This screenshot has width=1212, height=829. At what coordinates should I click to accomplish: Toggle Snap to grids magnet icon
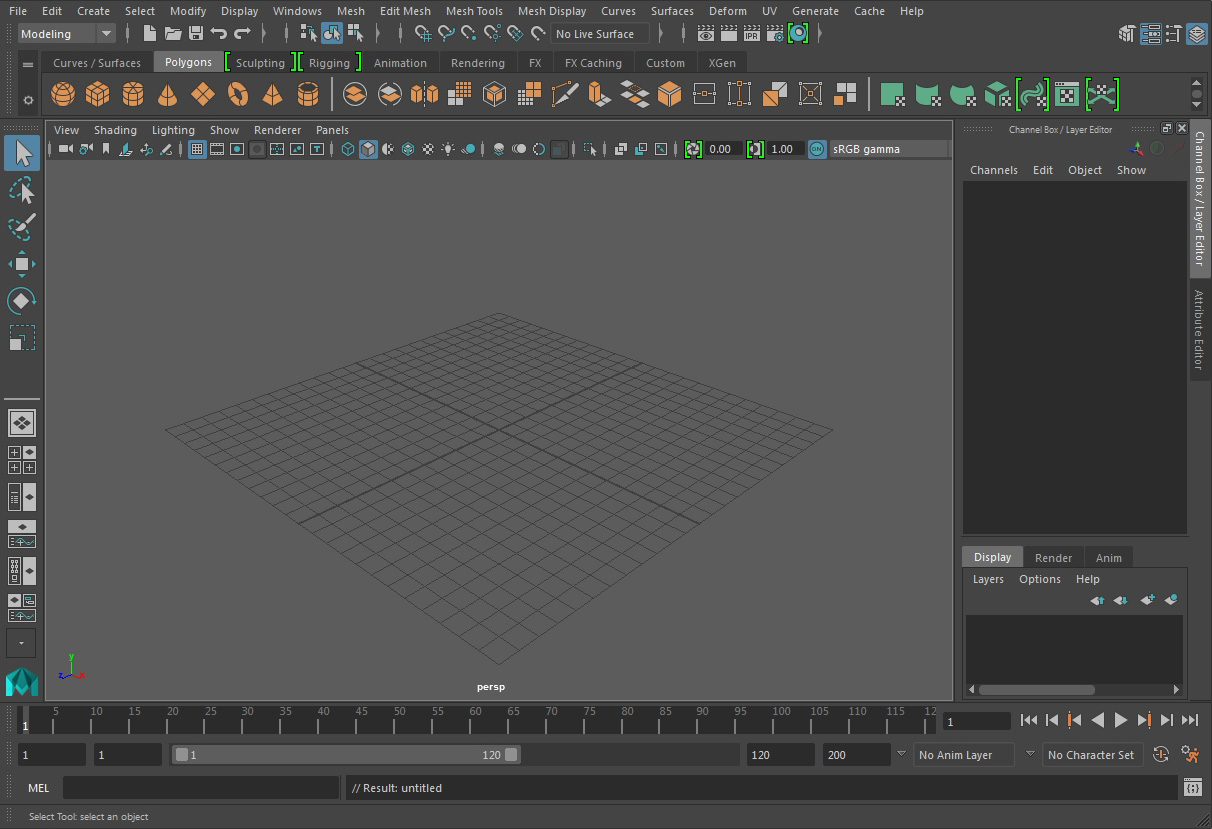tap(423, 34)
